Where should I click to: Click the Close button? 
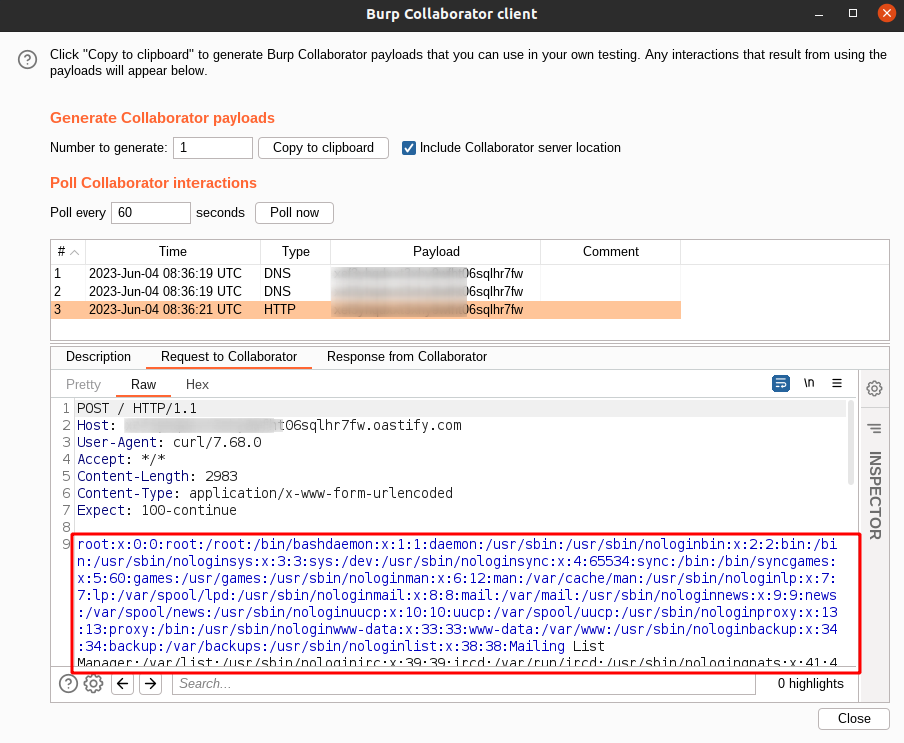[x=854, y=719]
